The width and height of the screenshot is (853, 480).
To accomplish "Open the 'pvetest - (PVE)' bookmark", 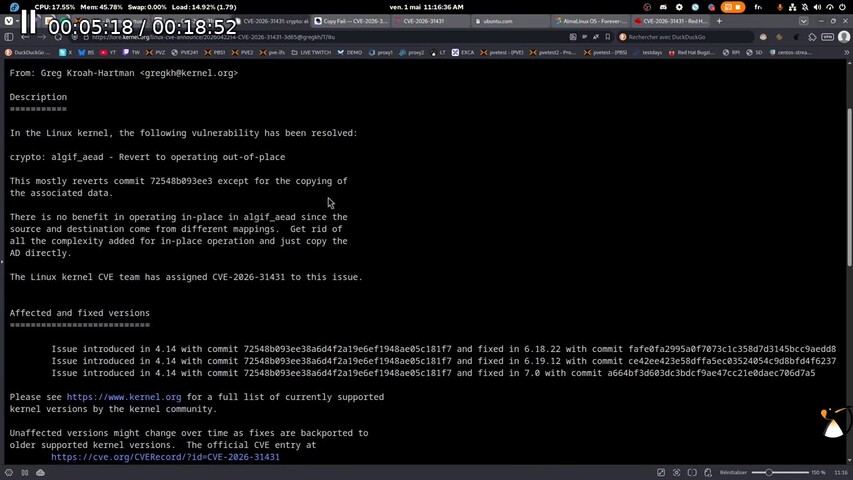I will click(502, 53).
